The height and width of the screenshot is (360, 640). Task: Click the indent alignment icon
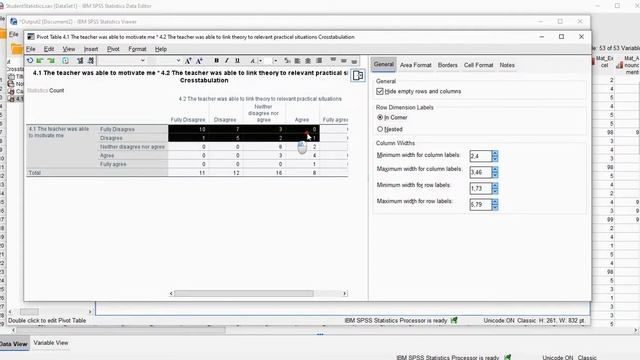(287, 60)
